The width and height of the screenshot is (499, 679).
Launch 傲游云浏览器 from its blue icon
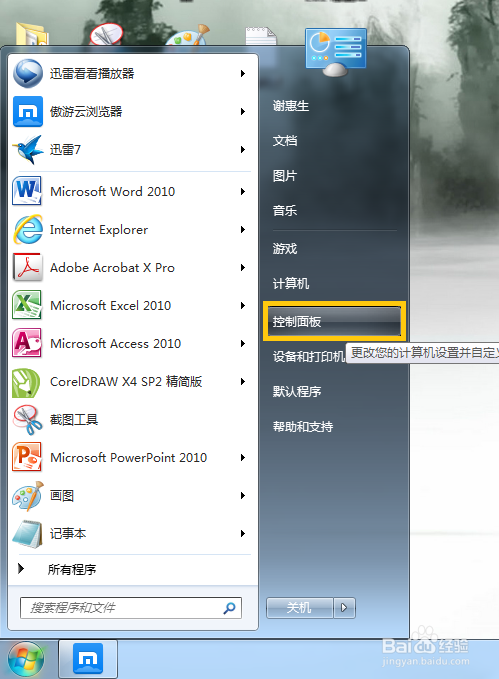pyautogui.click(x=28, y=112)
